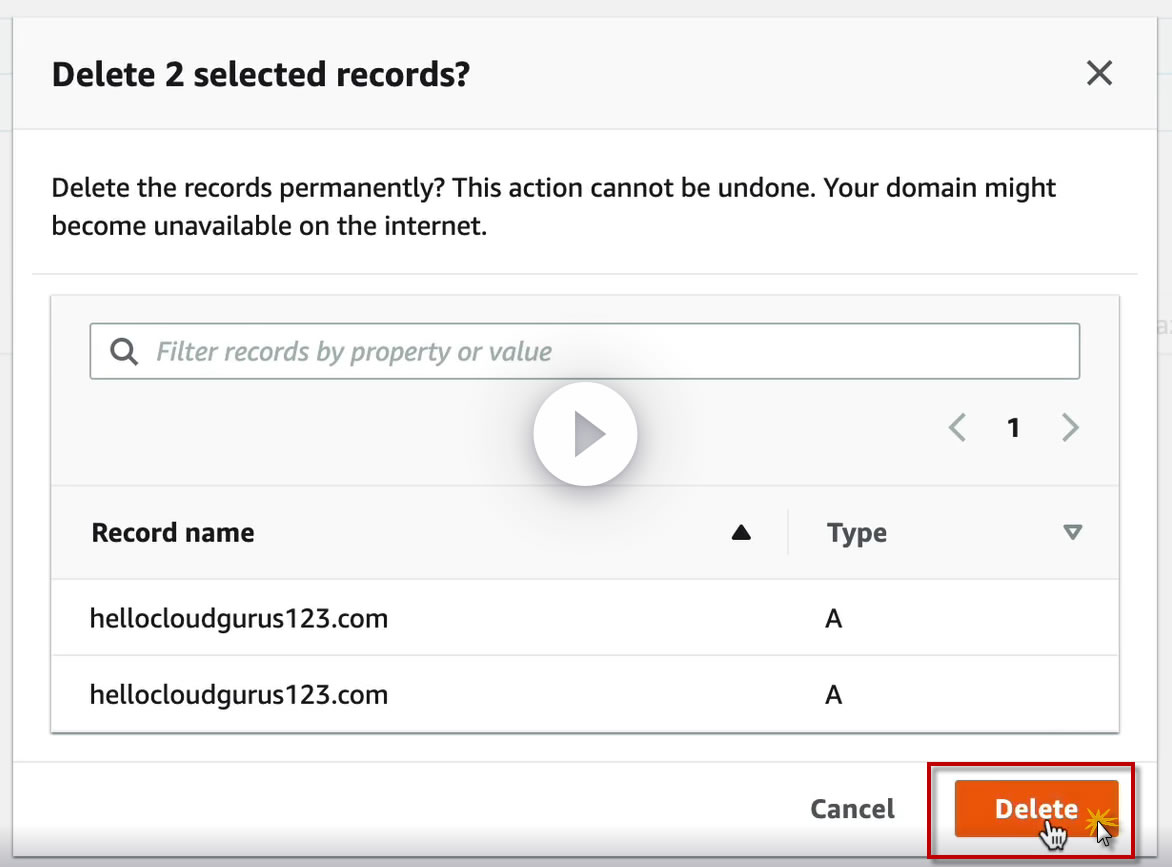Focus the filter records input field
Image resolution: width=1172 pixels, height=867 pixels.
click(600, 352)
